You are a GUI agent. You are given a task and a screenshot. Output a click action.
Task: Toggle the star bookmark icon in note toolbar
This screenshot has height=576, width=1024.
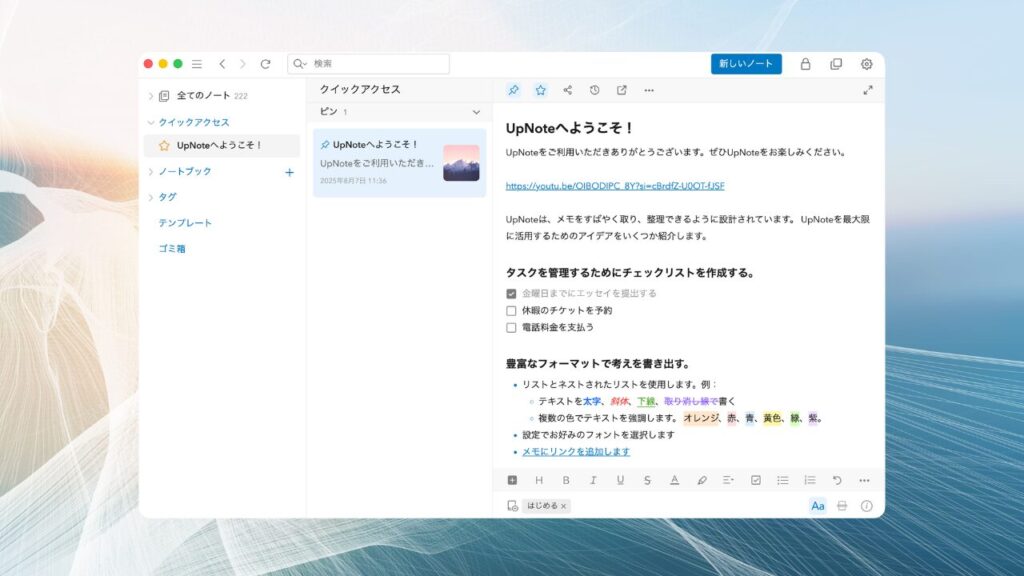click(540, 90)
